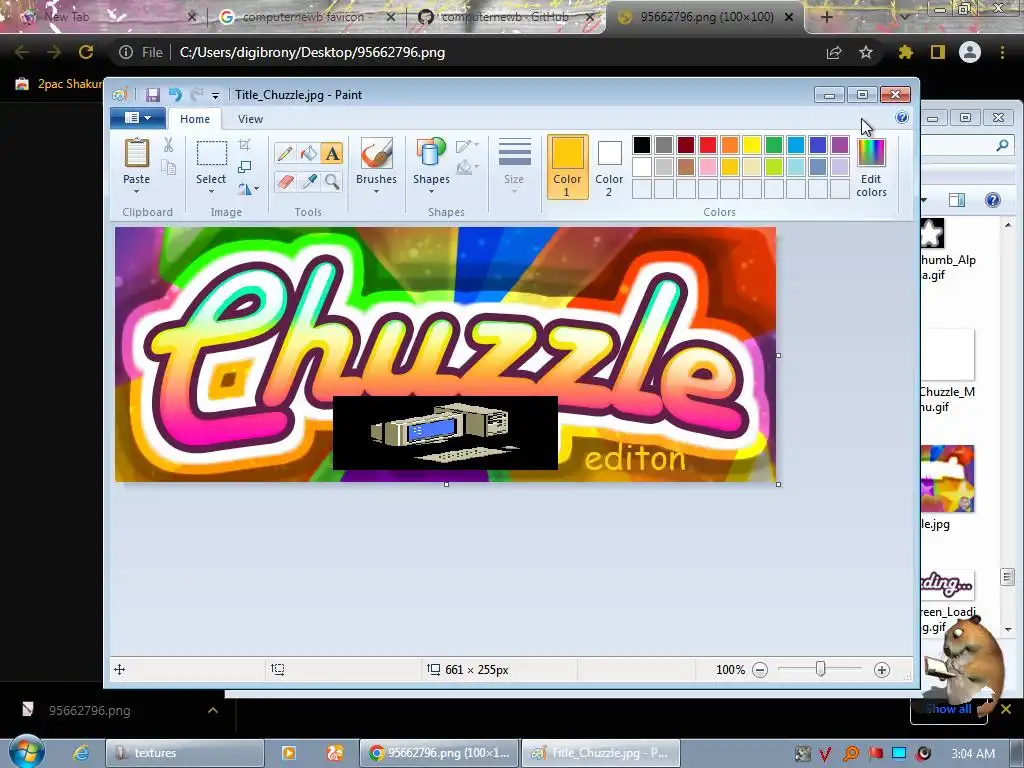Open textures folder taskbar button

click(185, 753)
